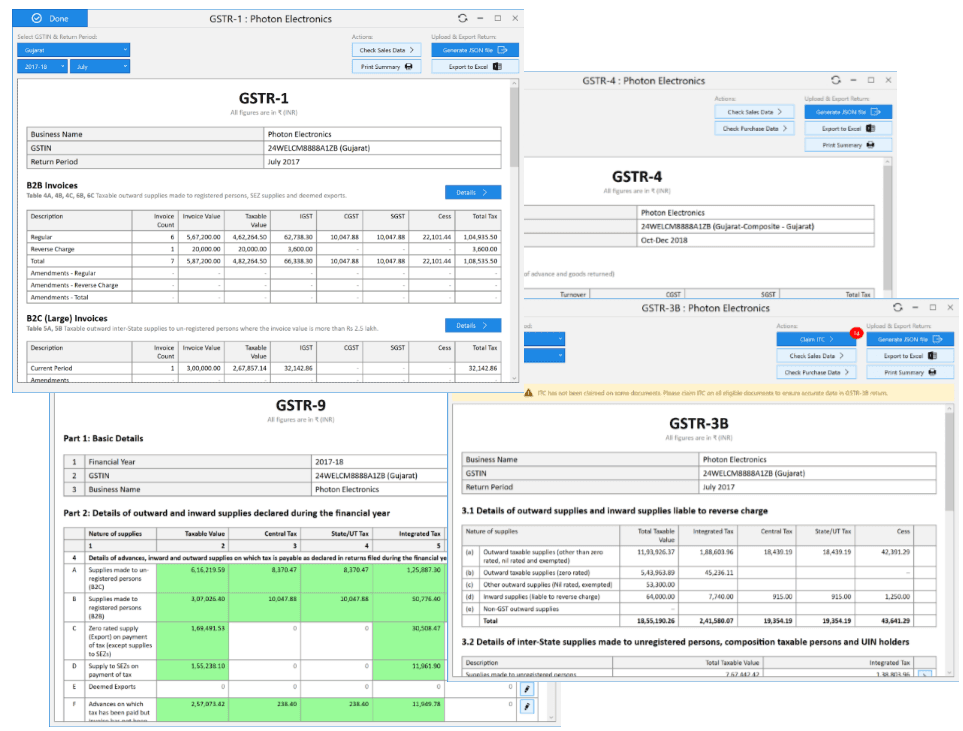Click the red 34 badge on Claim ITC
Viewport: 963px width, 731px height.
point(856,333)
